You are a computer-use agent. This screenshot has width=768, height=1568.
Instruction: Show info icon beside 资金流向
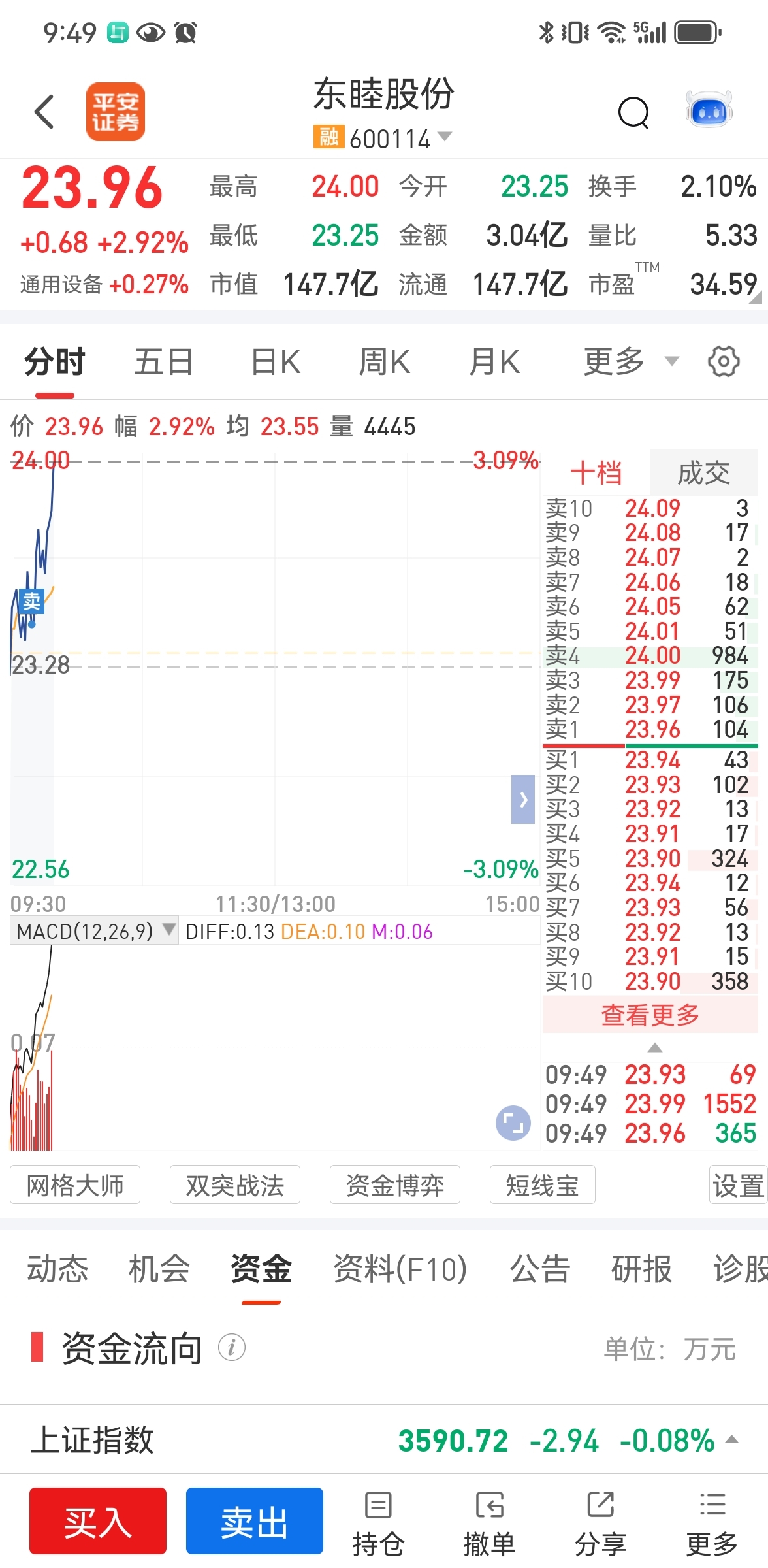point(232,1347)
